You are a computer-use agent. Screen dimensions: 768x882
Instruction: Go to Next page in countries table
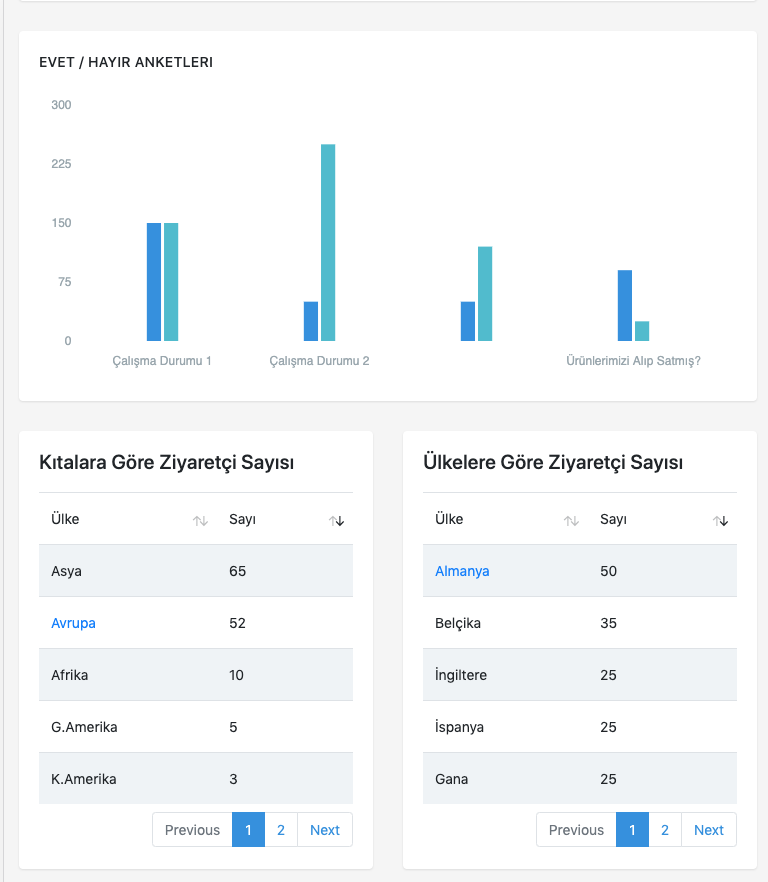coord(709,830)
